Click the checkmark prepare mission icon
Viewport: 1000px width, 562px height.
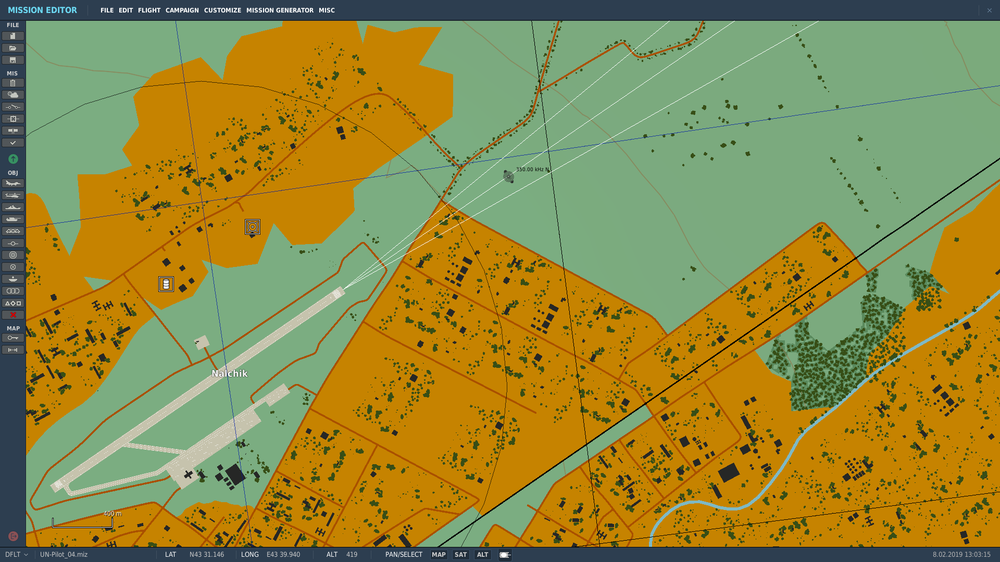pos(13,143)
